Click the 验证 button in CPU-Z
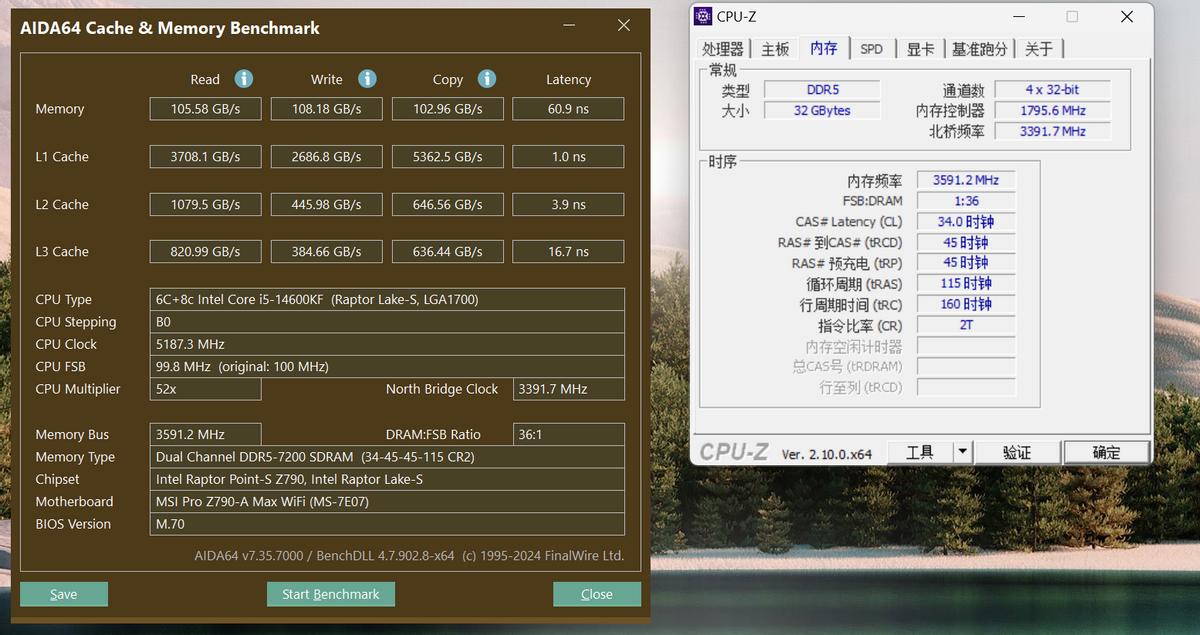Image resolution: width=1200 pixels, height=635 pixels. pos(1017,452)
